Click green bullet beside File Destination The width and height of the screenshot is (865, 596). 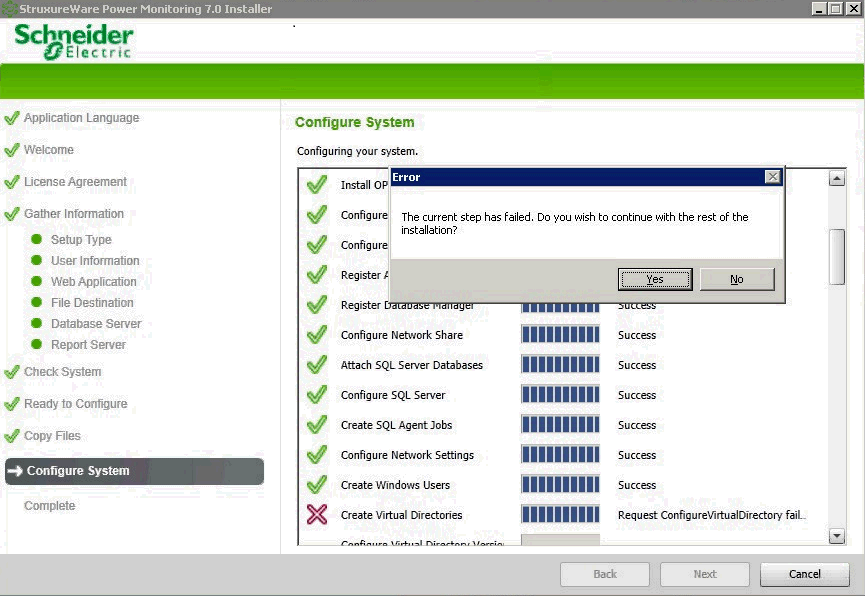click(37, 302)
